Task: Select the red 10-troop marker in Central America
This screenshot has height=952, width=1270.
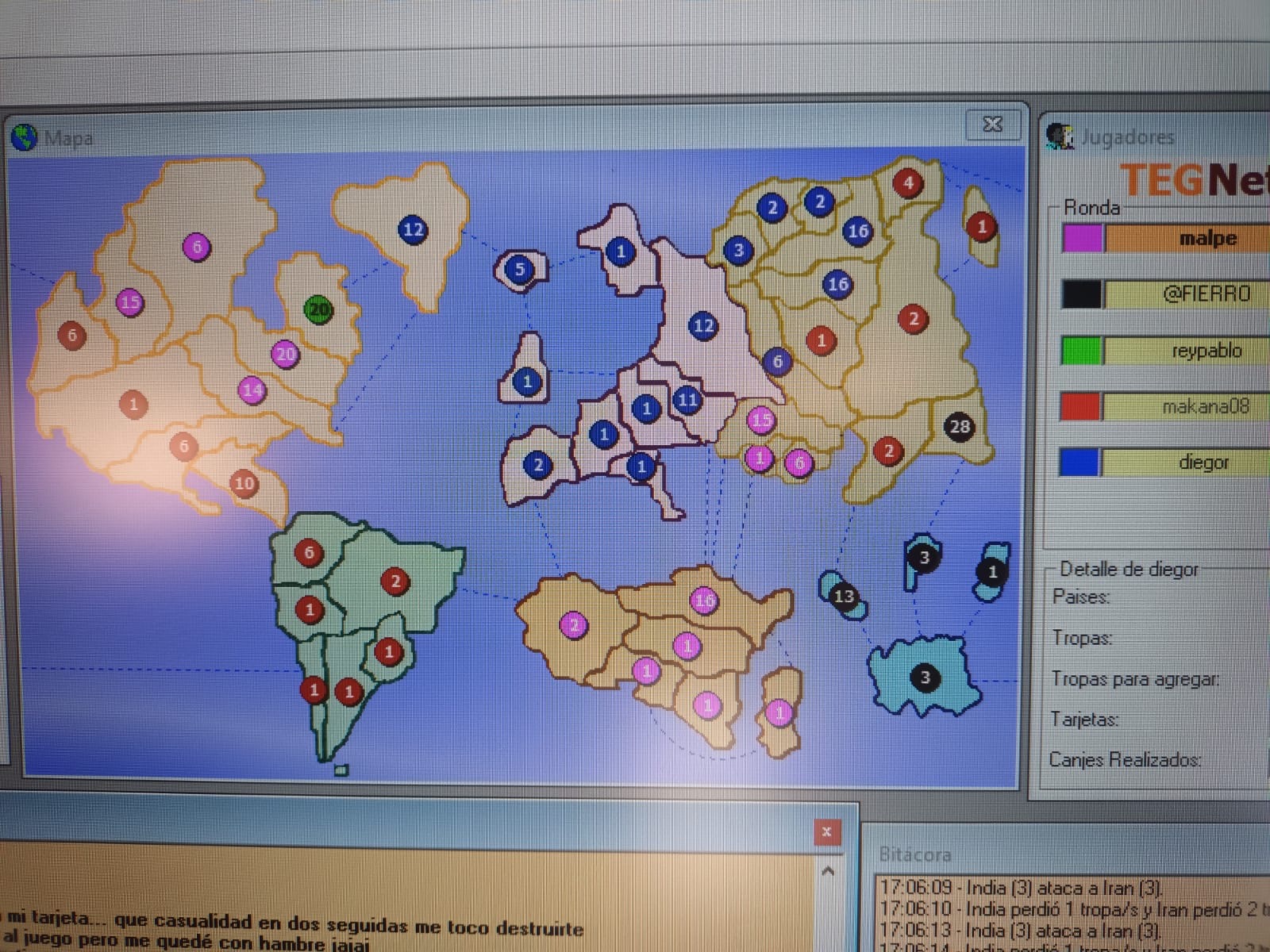Action: click(244, 483)
